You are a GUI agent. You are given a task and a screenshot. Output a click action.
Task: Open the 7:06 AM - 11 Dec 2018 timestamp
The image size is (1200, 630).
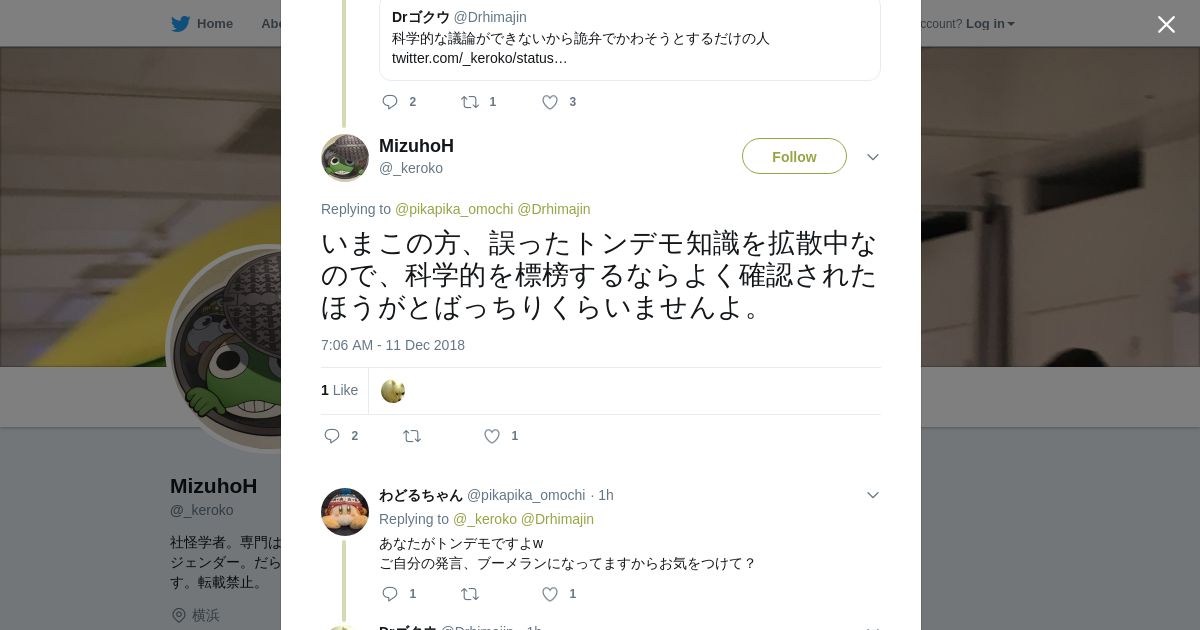[x=393, y=345]
